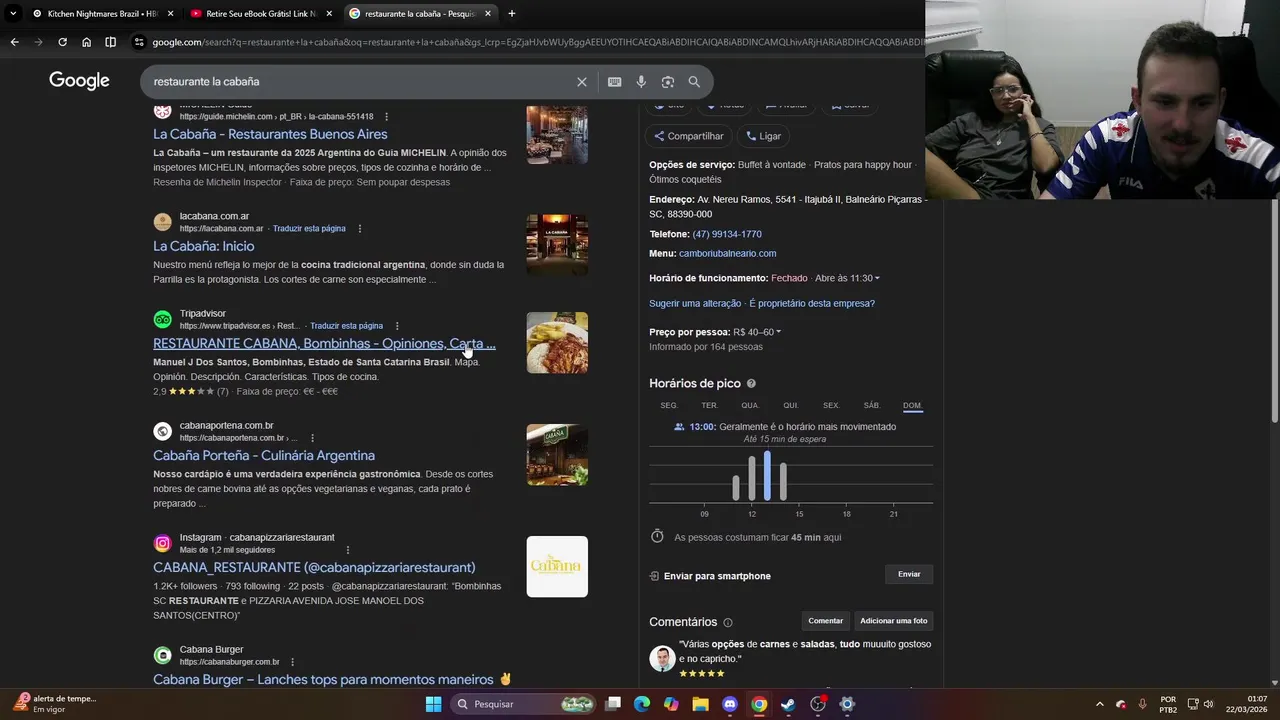Click Adicionar uma foto button

pyautogui.click(x=894, y=621)
